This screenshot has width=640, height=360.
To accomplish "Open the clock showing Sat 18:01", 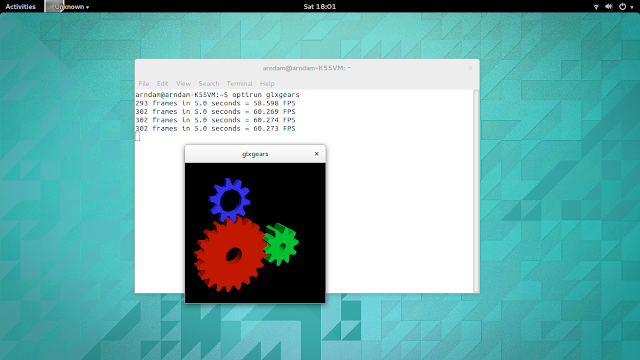I will pos(320,7).
